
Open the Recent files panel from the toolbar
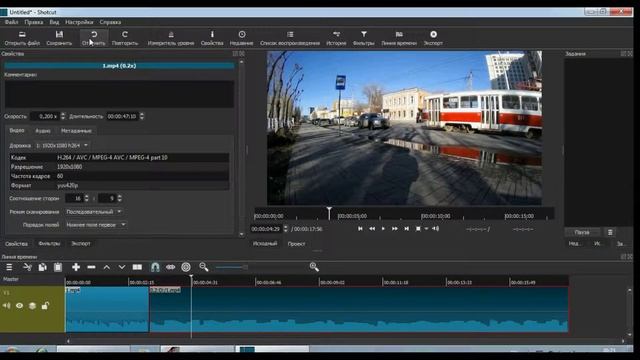point(242,35)
